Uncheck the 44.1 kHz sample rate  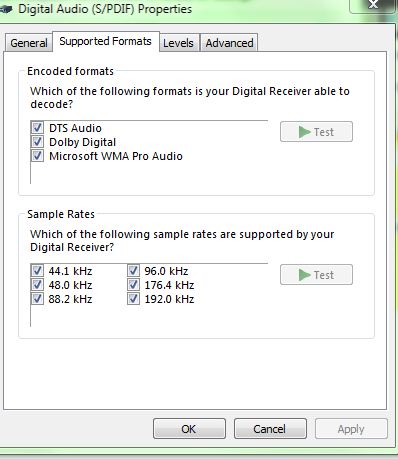pos(37,270)
